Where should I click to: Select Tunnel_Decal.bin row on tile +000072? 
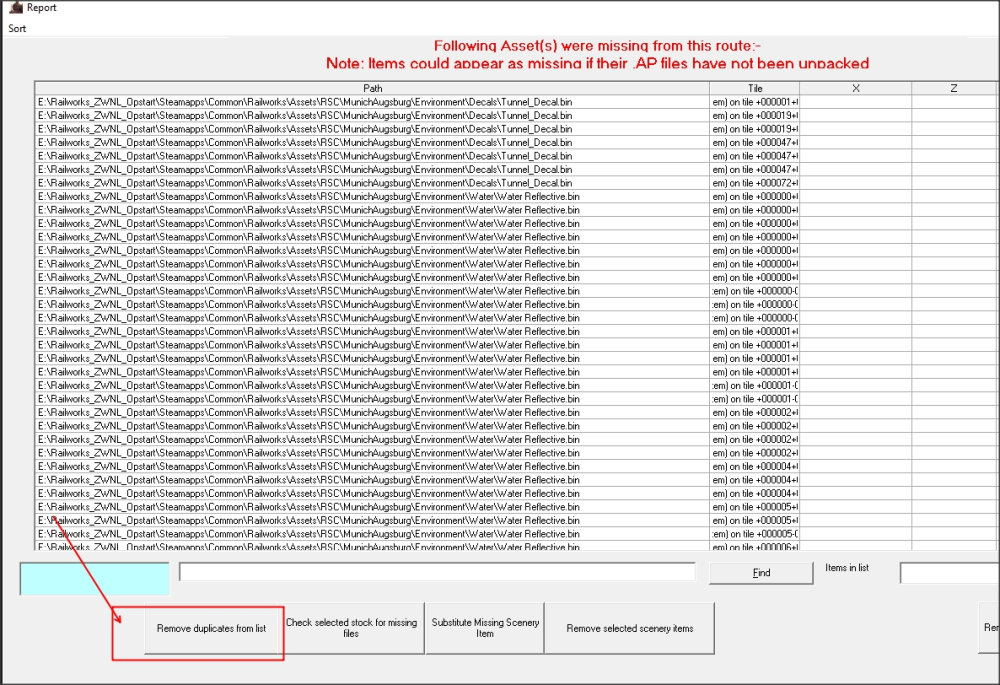pyautogui.click(x=305, y=183)
